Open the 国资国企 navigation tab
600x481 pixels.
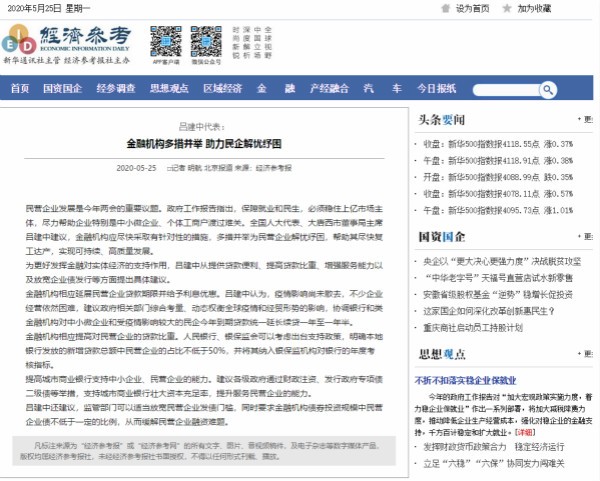62,88
